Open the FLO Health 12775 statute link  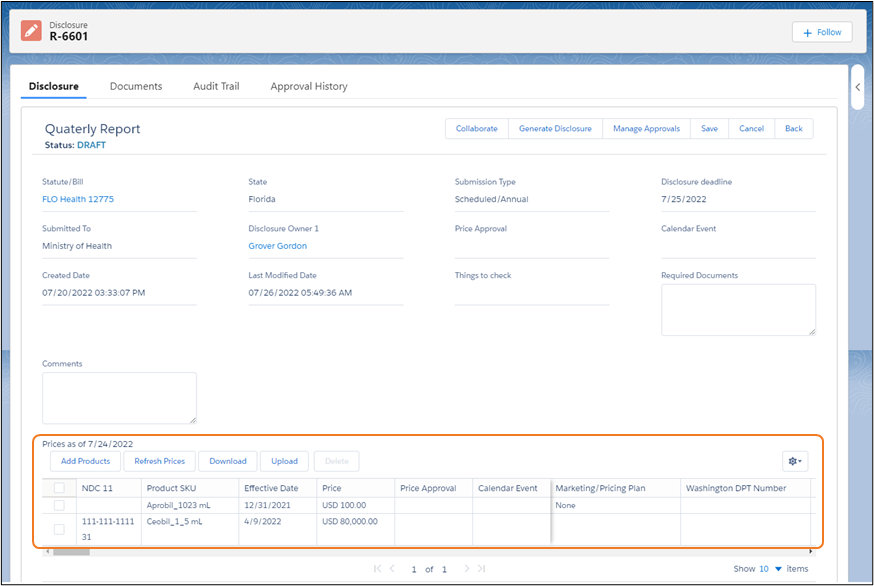pos(78,199)
